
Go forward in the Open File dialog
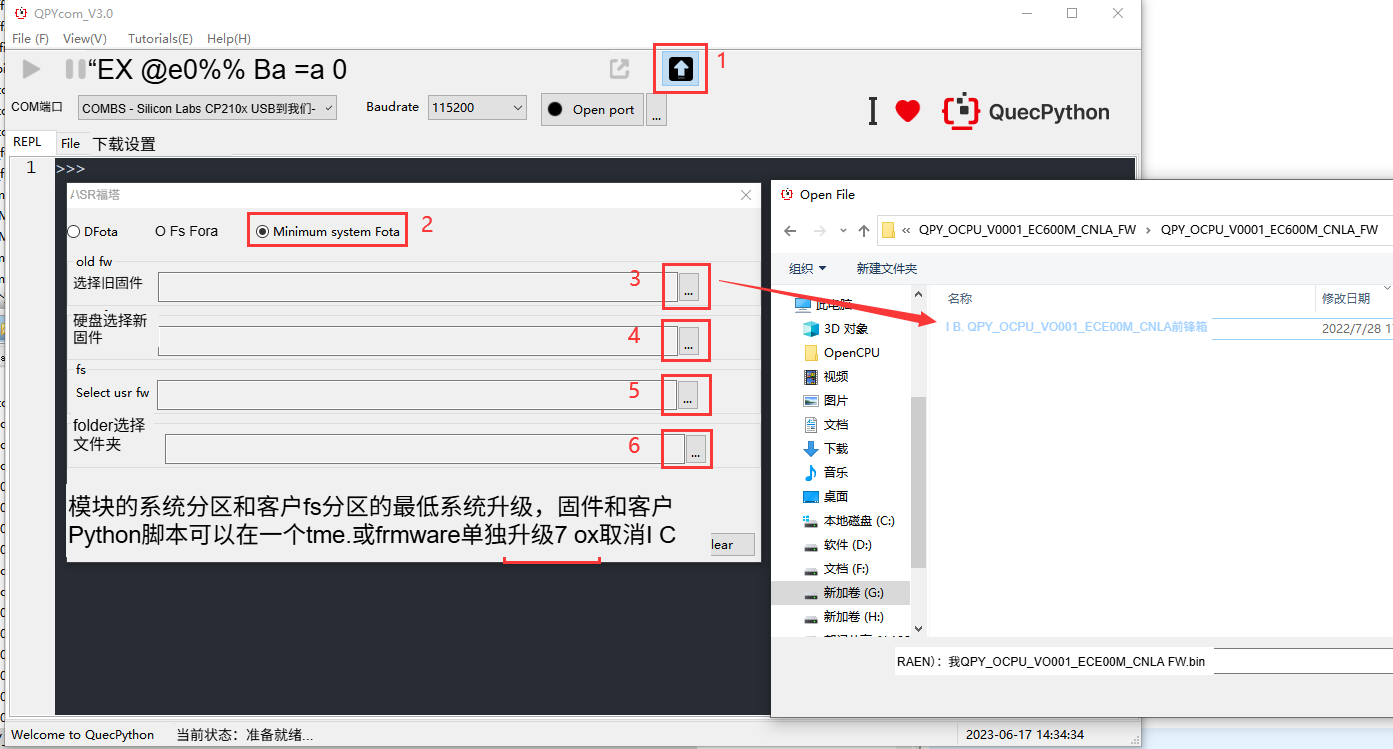pyautogui.click(x=818, y=230)
